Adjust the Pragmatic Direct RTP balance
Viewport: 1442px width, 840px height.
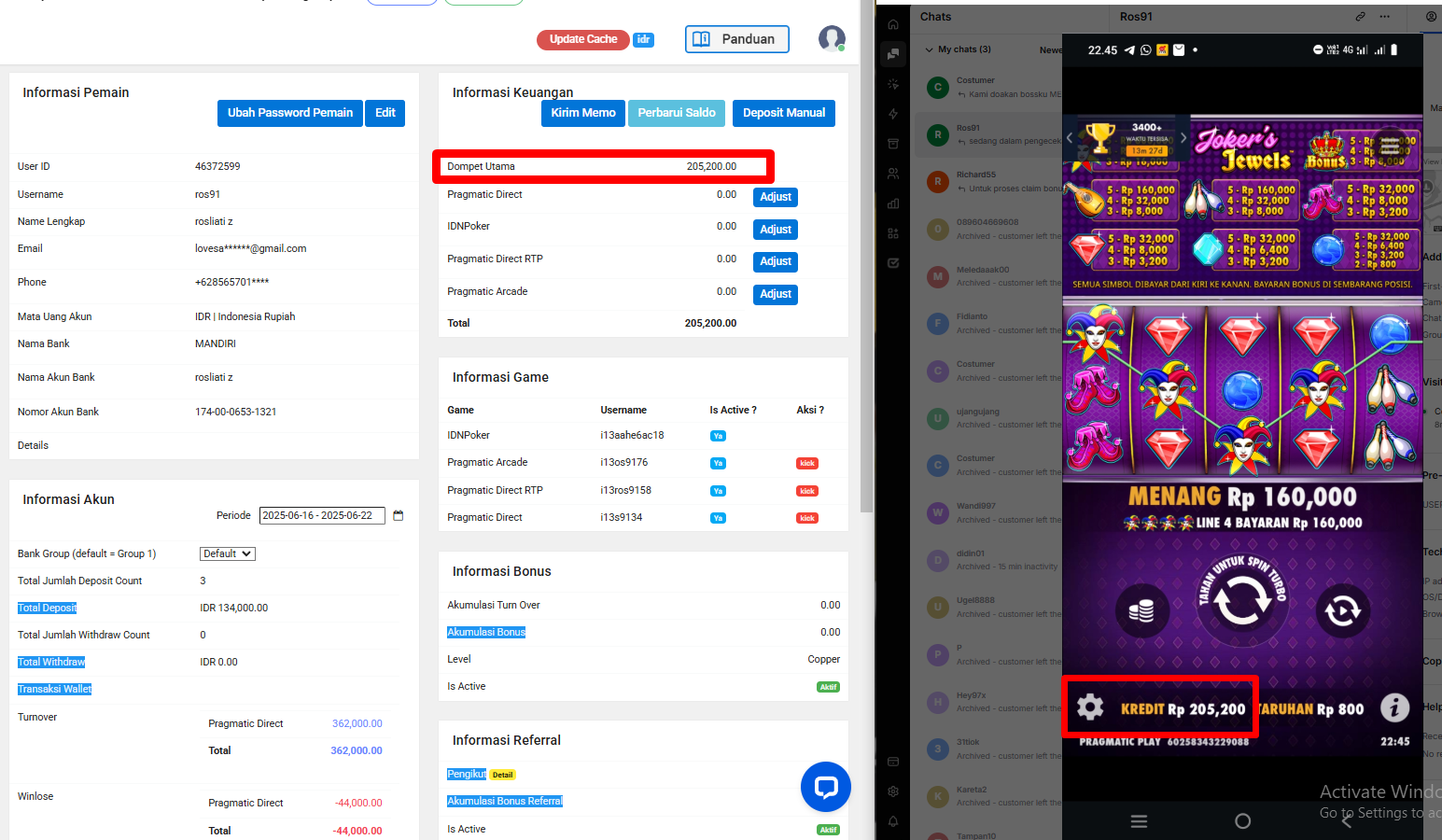click(776, 261)
